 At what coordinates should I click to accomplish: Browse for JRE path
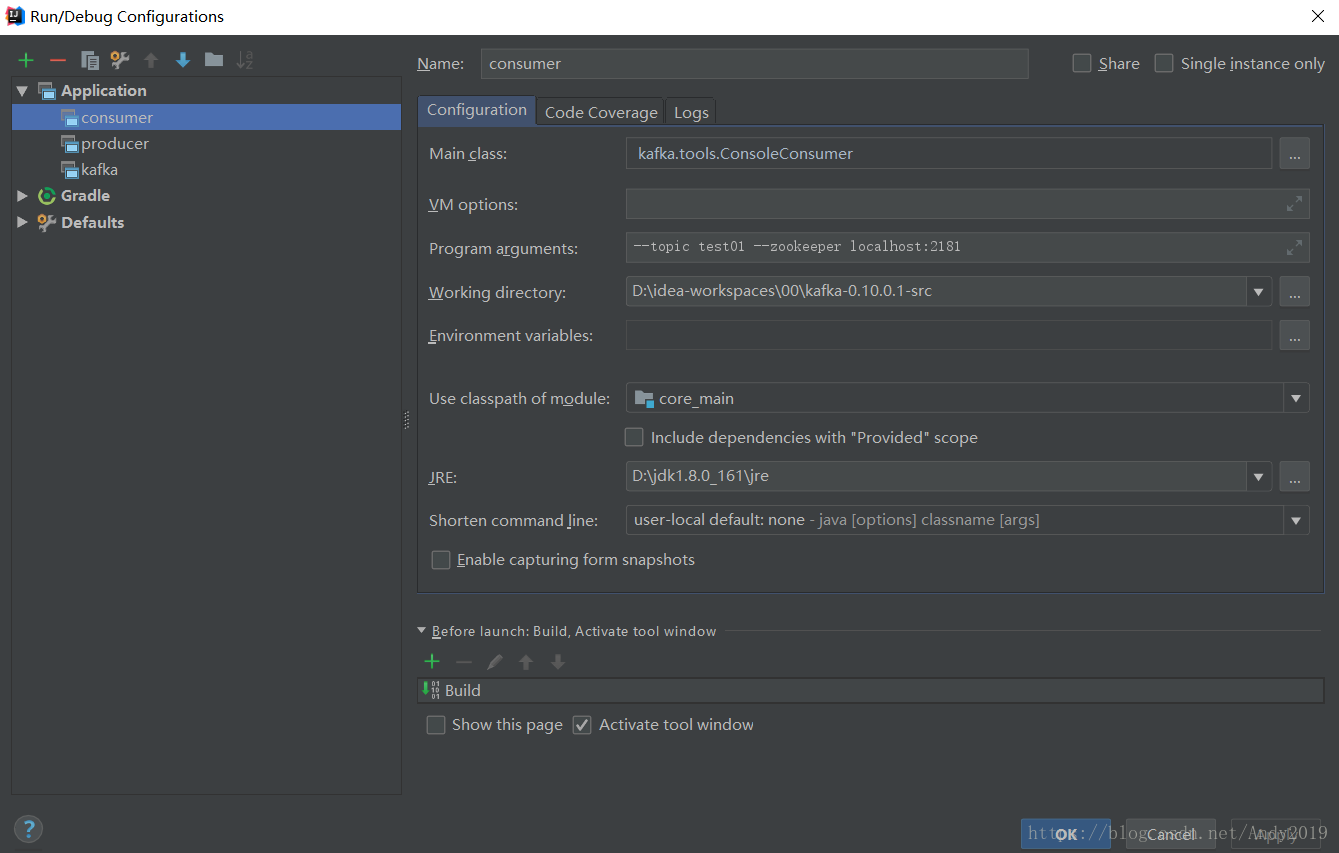click(x=1294, y=477)
